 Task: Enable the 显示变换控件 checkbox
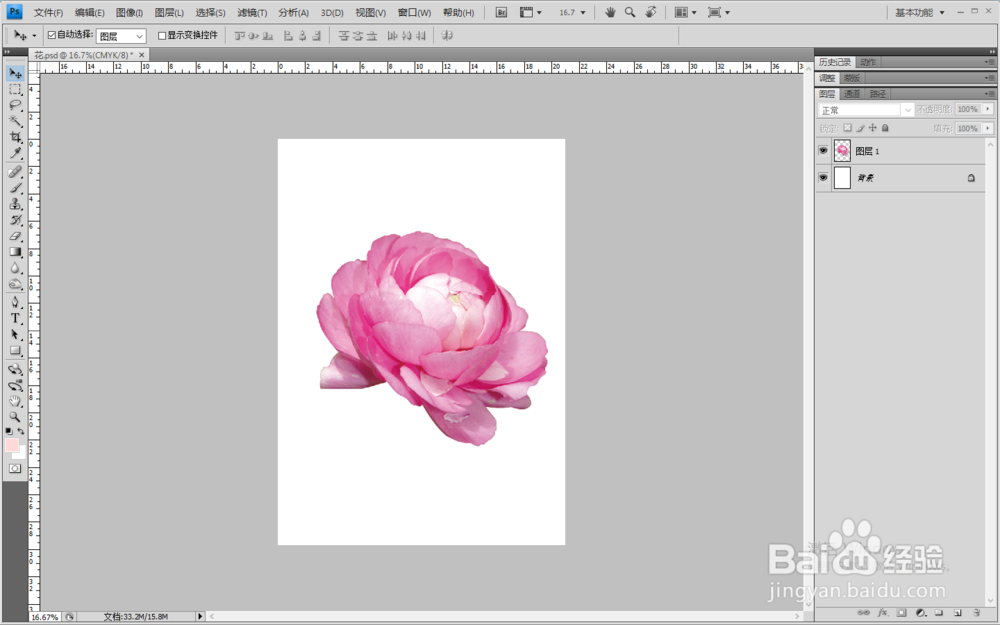tap(161, 36)
